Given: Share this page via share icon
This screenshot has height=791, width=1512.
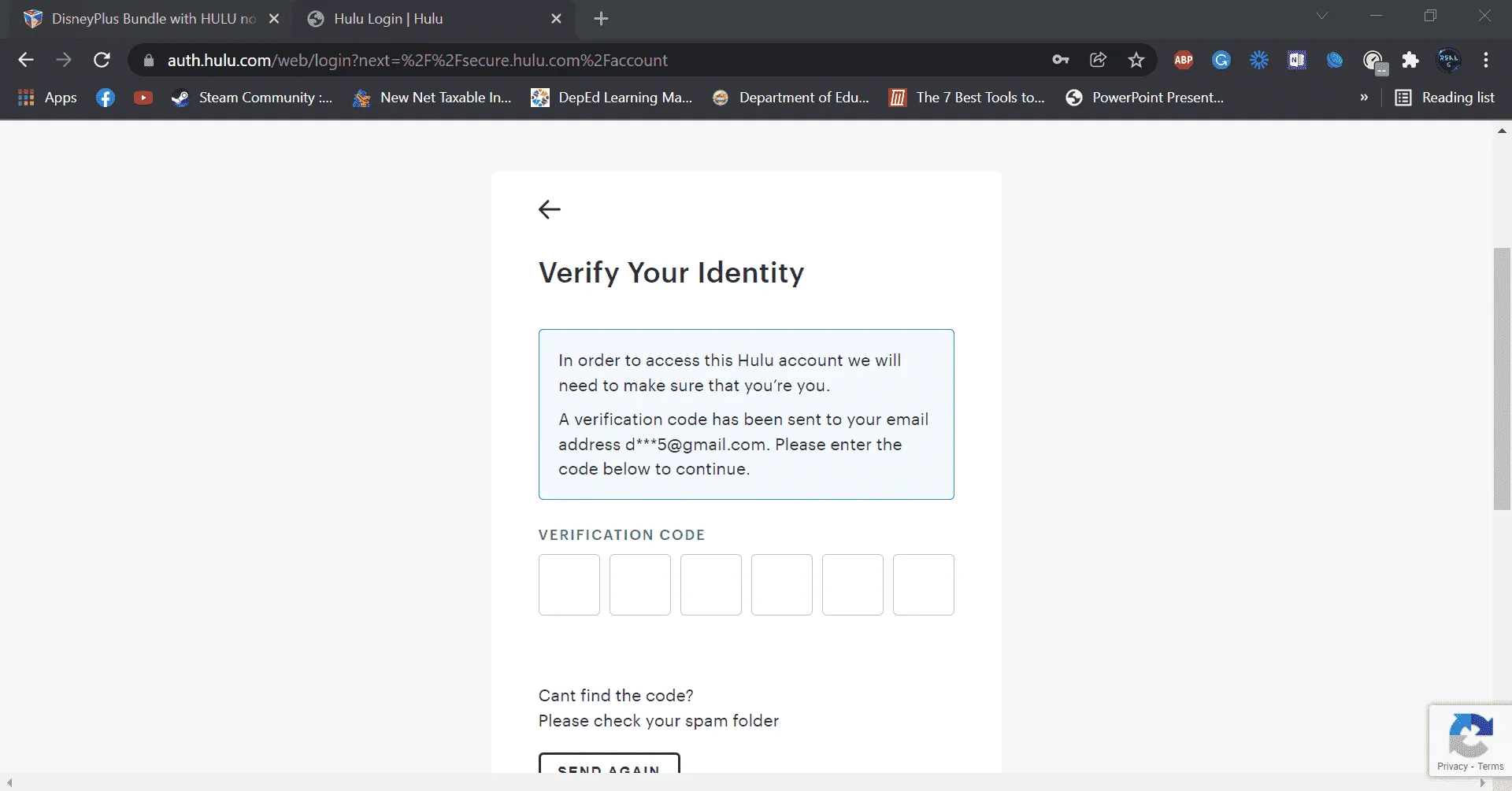Looking at the screenshot, I should click(1099, 60).
